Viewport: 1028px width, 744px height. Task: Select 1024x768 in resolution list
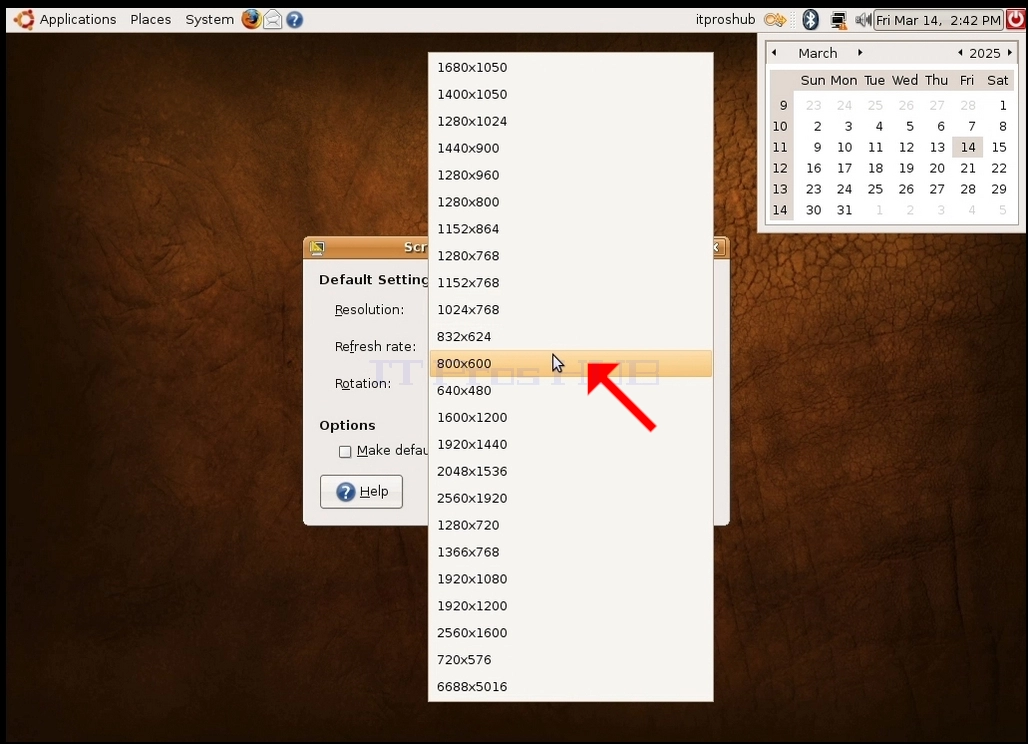[570, 309]
